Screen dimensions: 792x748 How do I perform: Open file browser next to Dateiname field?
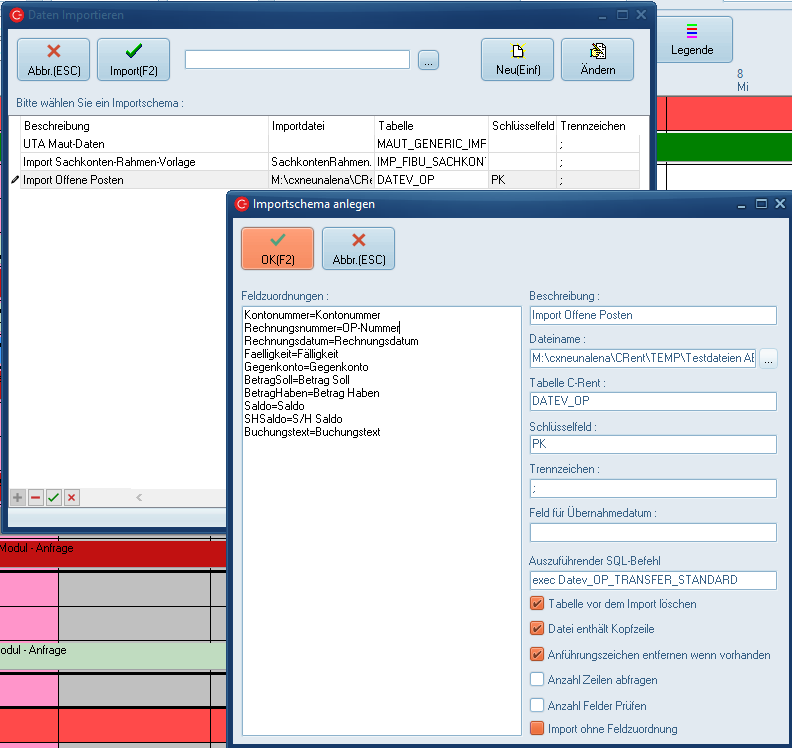768,358
